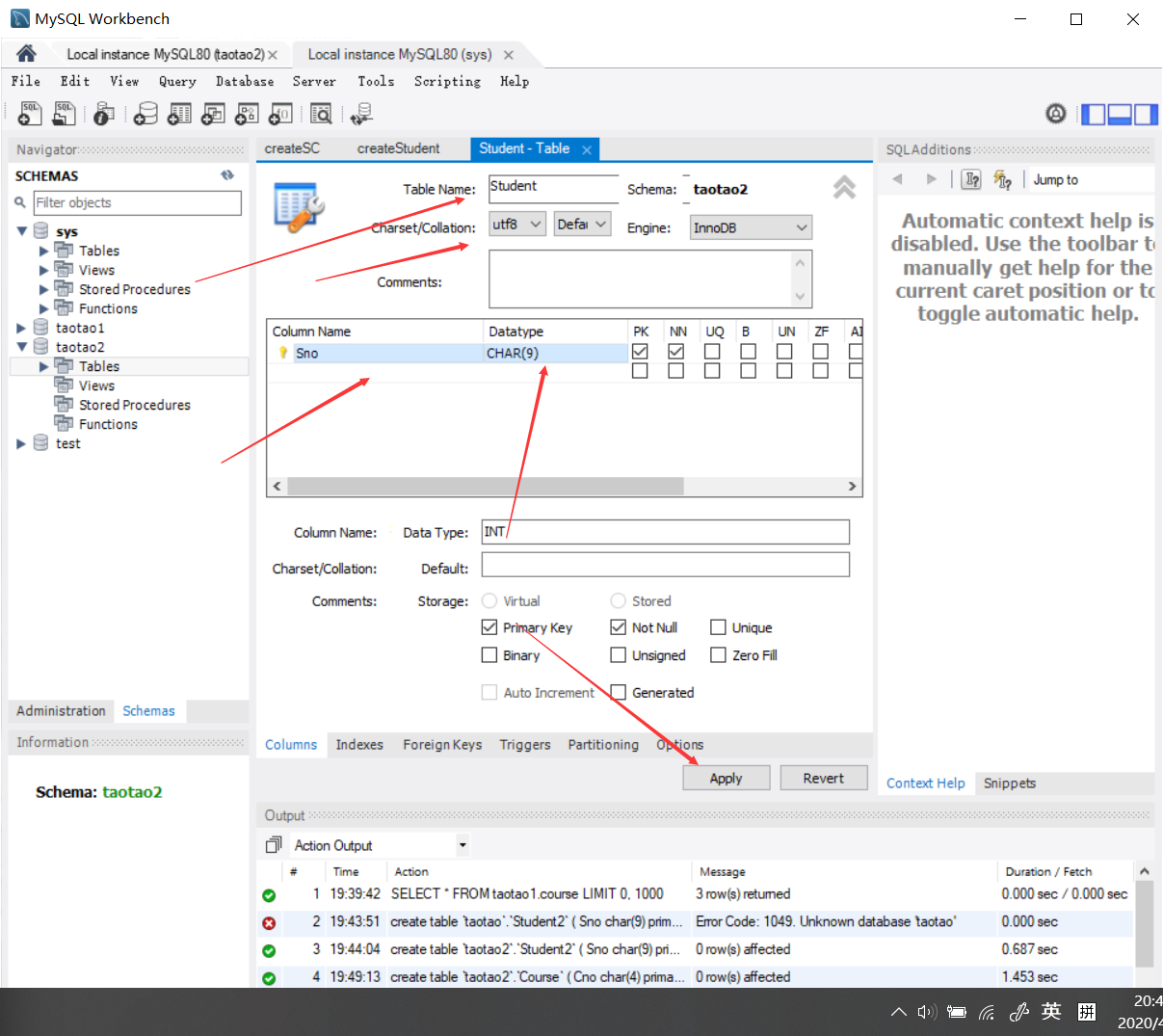Open the Administration tab in Navigator
The width and height of the screenshot is (1163, 1036).
coord(61,710)
